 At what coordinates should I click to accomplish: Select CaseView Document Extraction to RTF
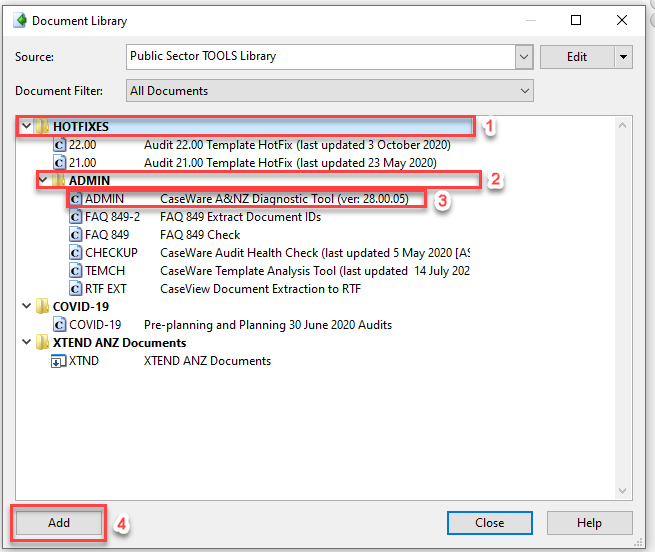point(215,288)
